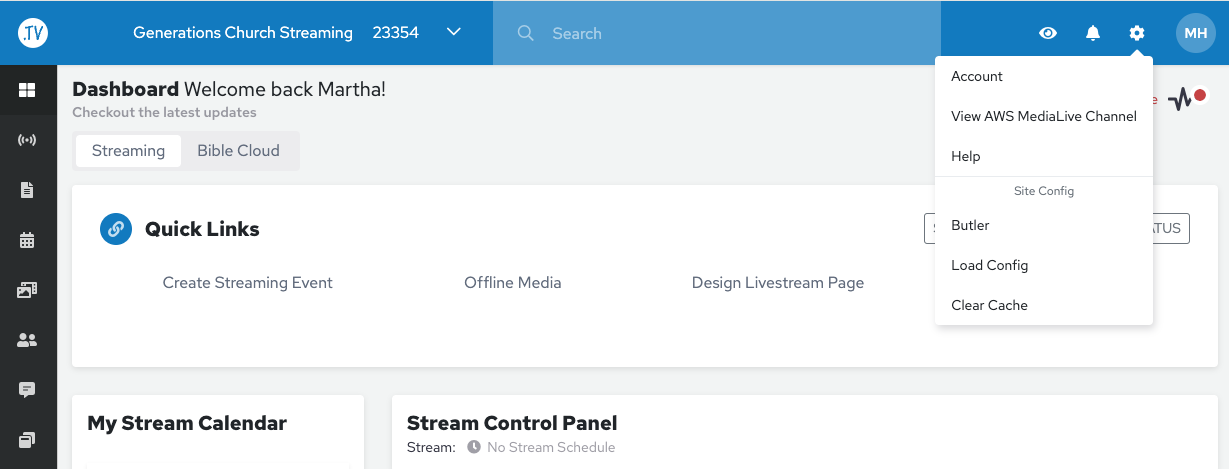1229x469 pixels.
Task: Choose Account from the settings menu
Action: coord(977,77)
